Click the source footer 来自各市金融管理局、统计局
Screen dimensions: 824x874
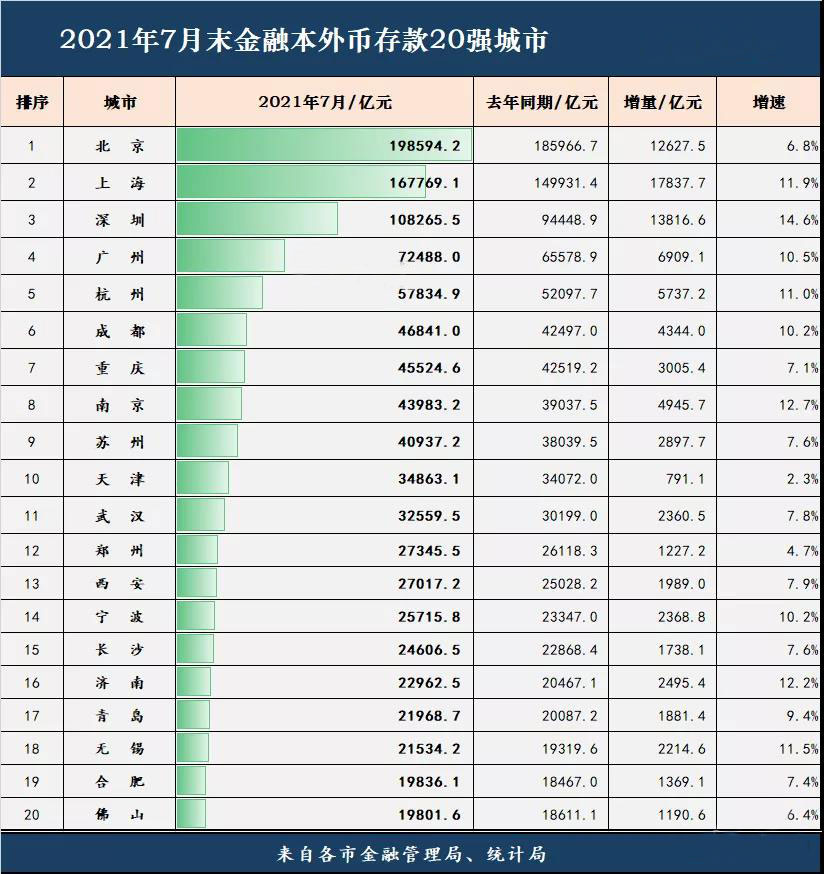pos(411,853)
